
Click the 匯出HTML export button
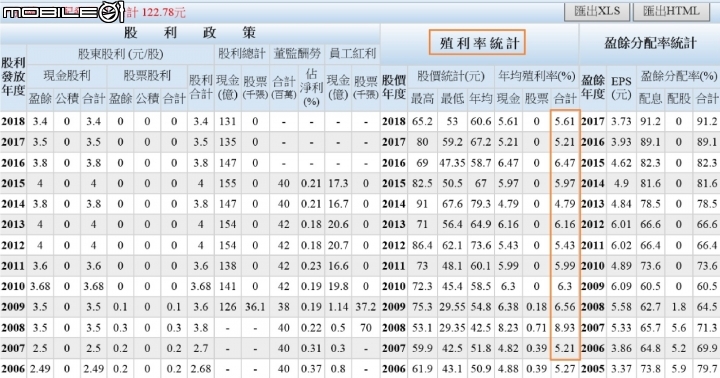pyautogui.click(x=671, y=11)
